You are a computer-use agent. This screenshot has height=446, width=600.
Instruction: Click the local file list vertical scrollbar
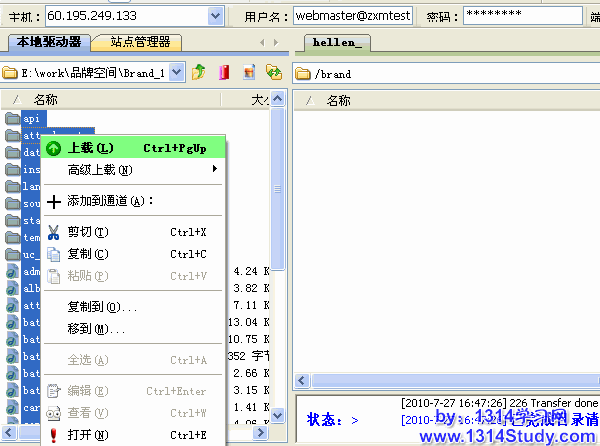click(279, 200)
